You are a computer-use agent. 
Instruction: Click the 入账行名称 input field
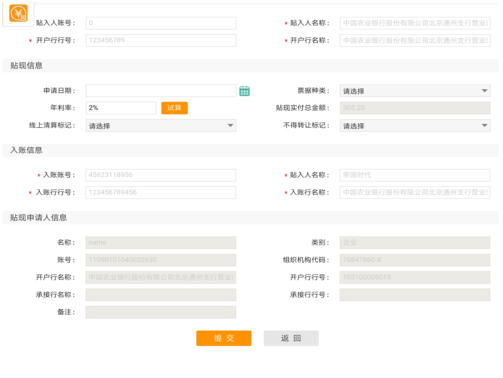click(x=415, y=192)
